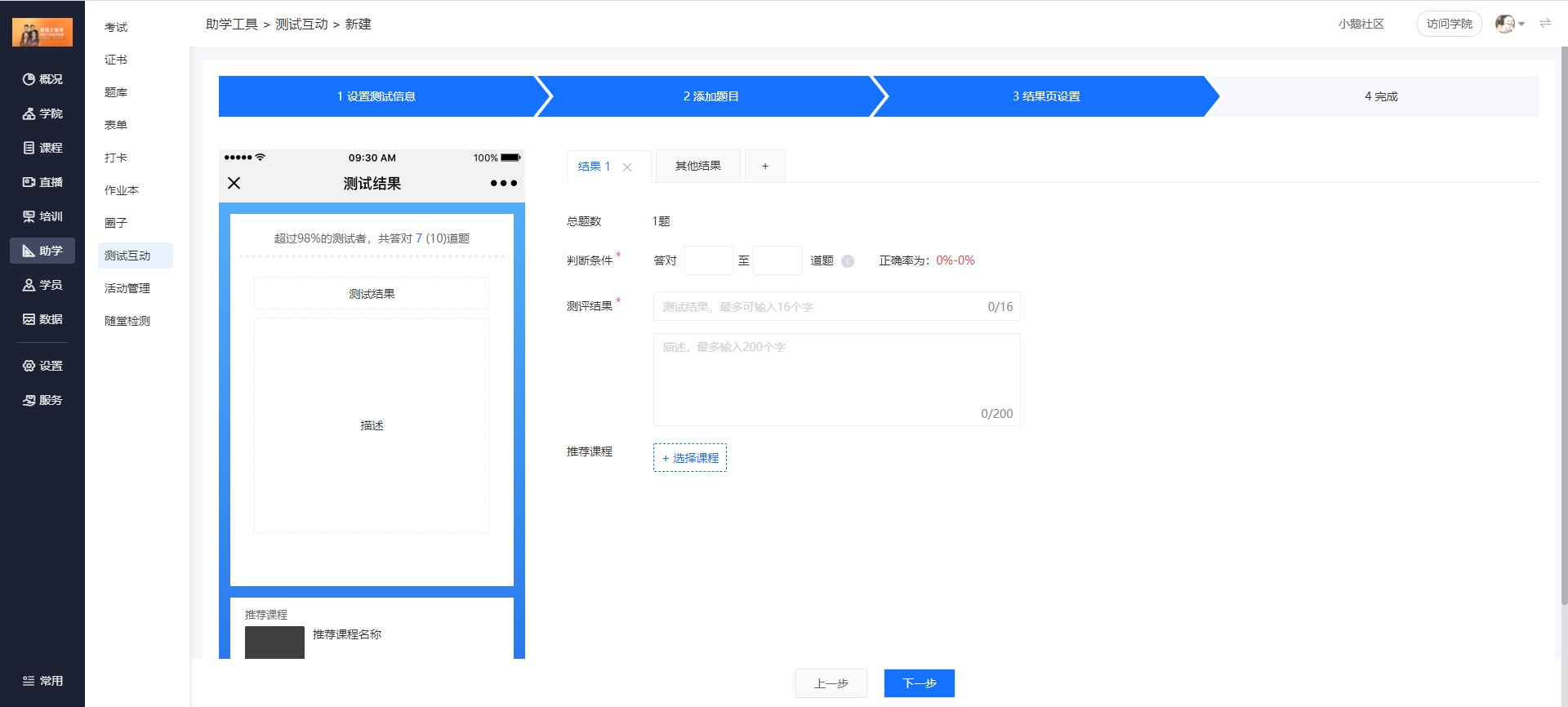This screenshot has height=707, width=1568.
Task: Switch to the 其他结果 tab
Action: pyautogui.click(x=697, y=167)
